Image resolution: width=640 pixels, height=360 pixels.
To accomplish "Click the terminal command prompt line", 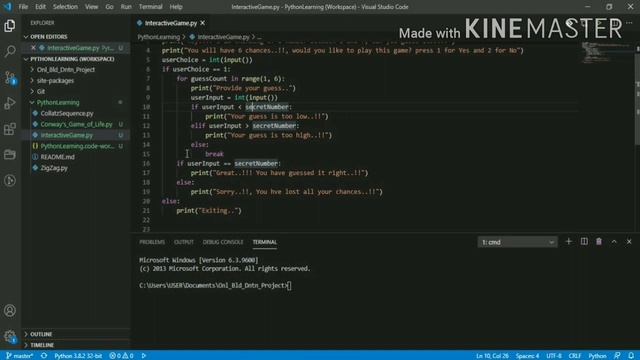I will pos(215,286).
